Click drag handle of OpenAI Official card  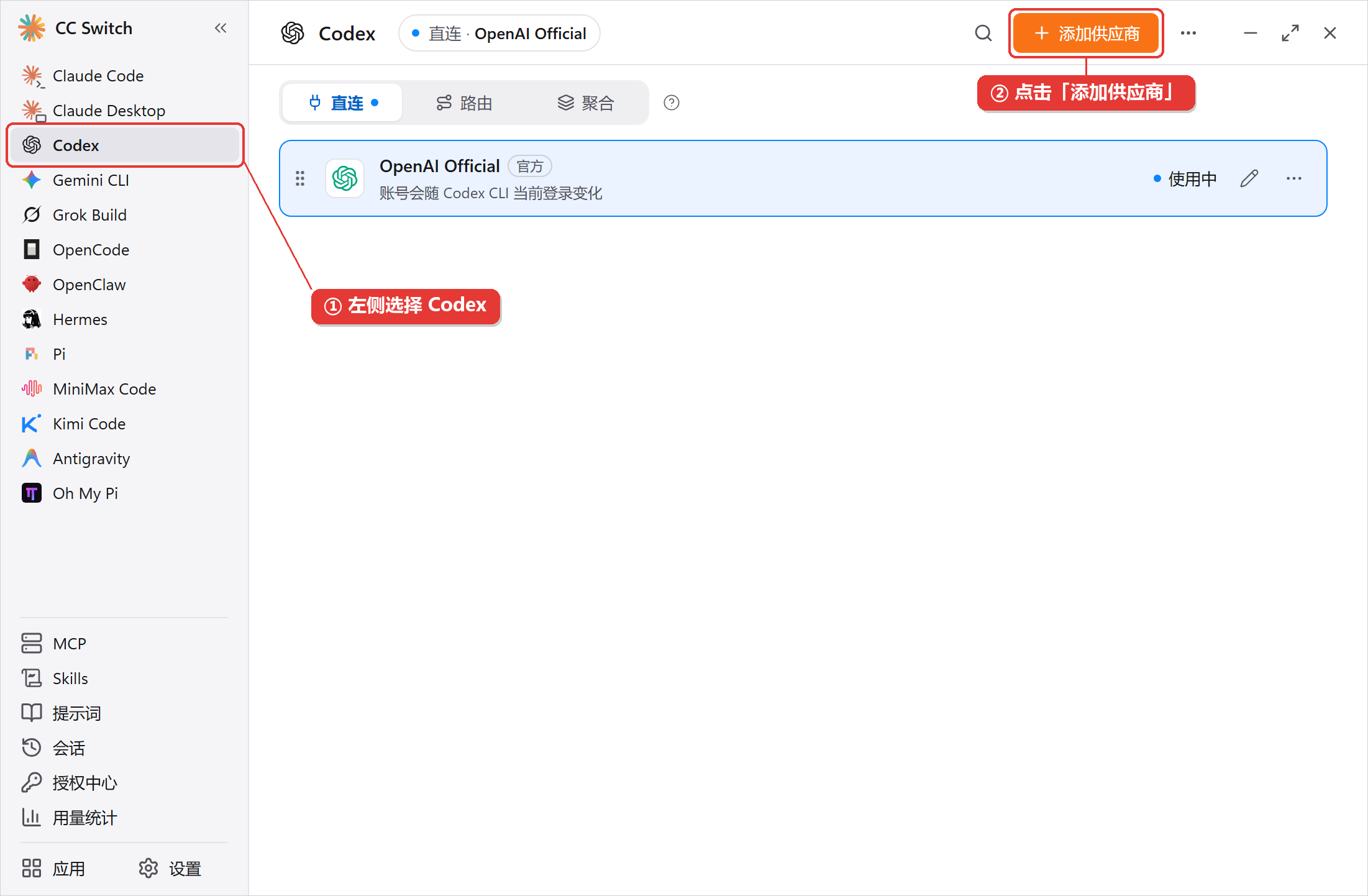(300, 178)
